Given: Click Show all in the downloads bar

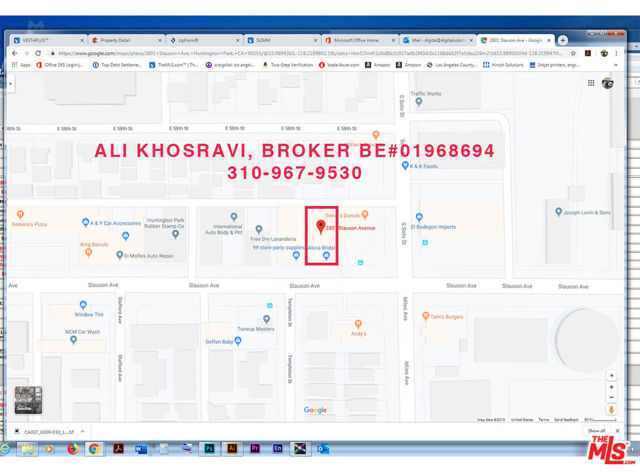Looking at the screenshot, I should click(x=596, y=430).
